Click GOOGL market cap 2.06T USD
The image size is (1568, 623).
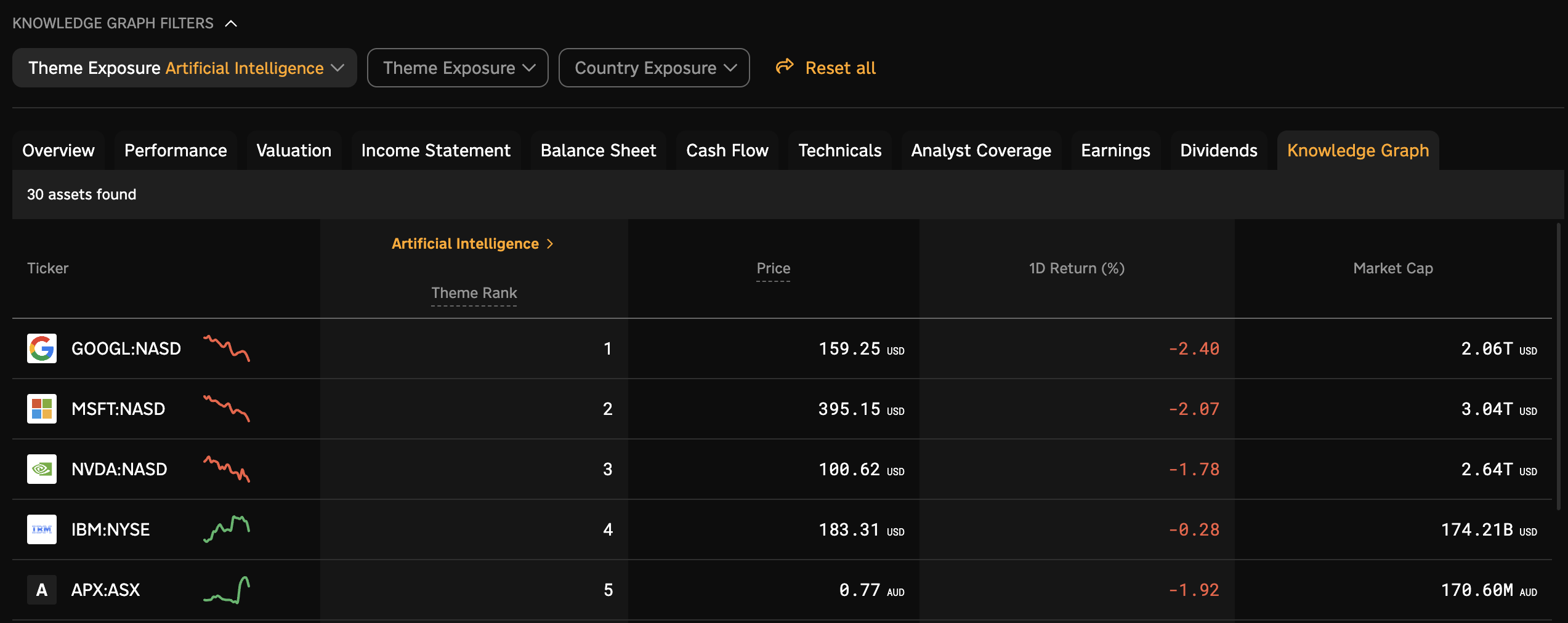coord(1499,349)
